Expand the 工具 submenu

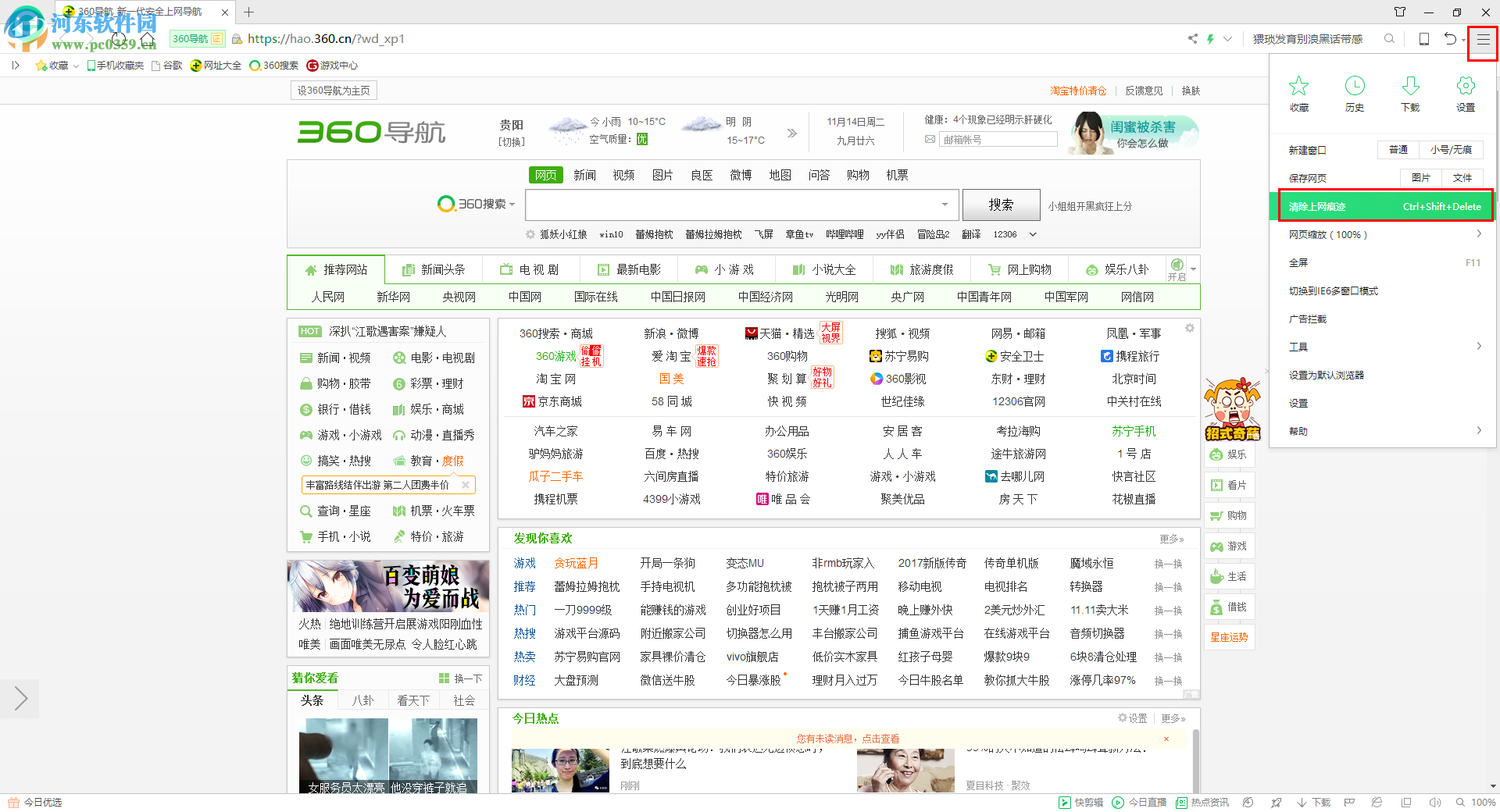point(1478,347)
